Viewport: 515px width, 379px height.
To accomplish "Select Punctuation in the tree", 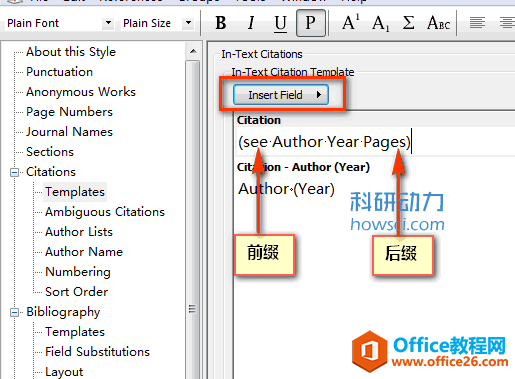I will [59, 72].
